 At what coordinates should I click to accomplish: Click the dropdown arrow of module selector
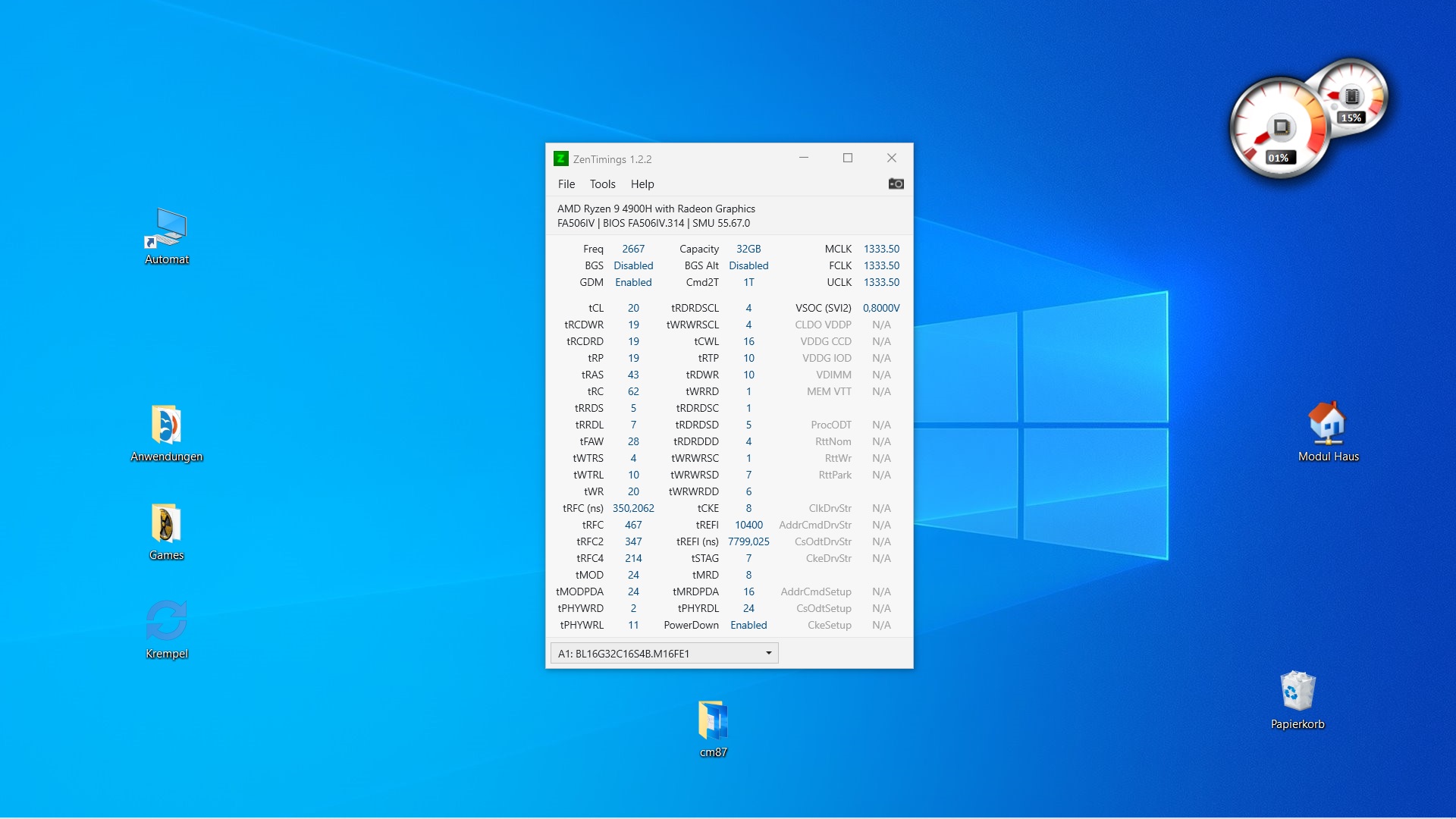point(768,654)
